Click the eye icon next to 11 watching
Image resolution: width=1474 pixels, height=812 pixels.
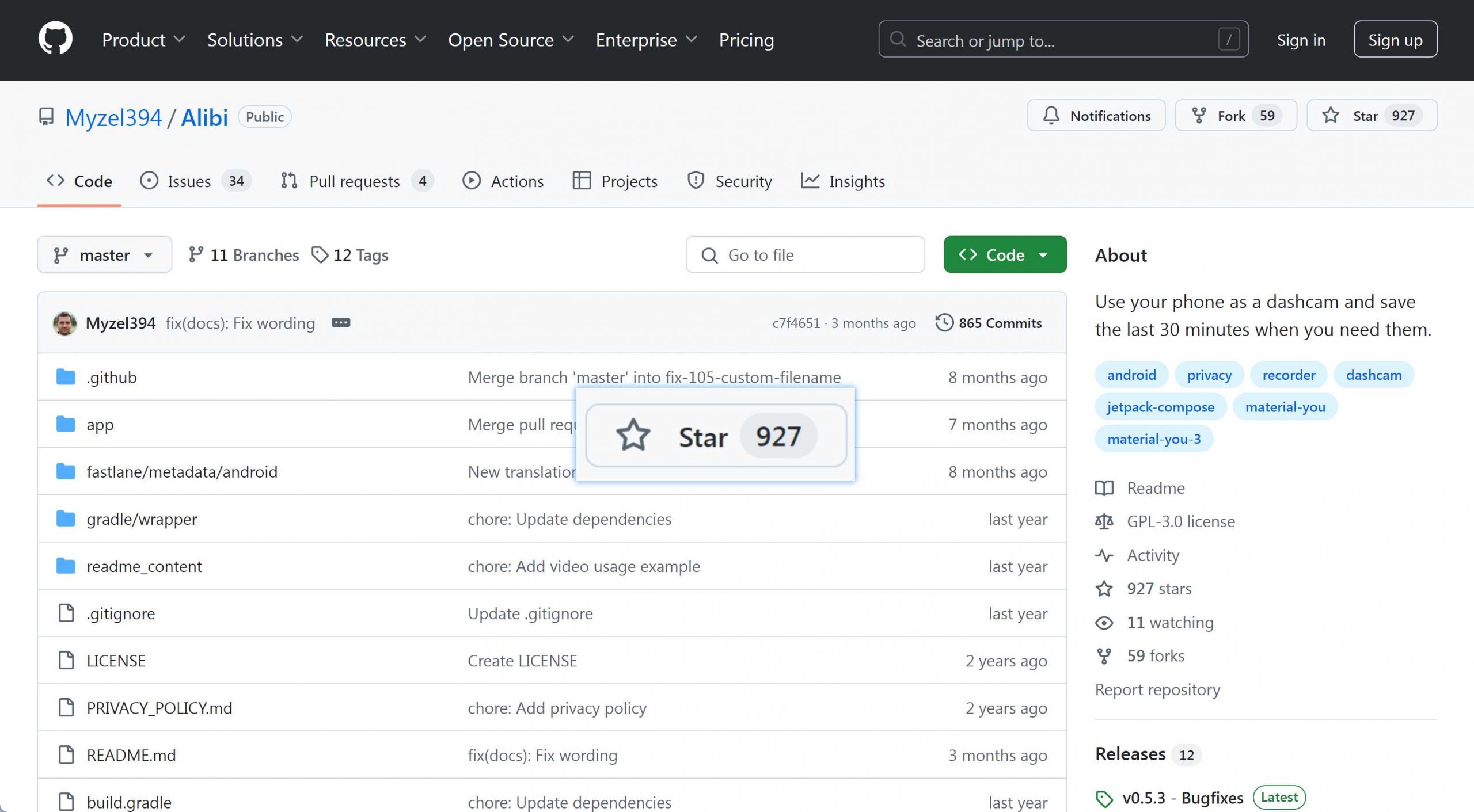[1104, 623]
